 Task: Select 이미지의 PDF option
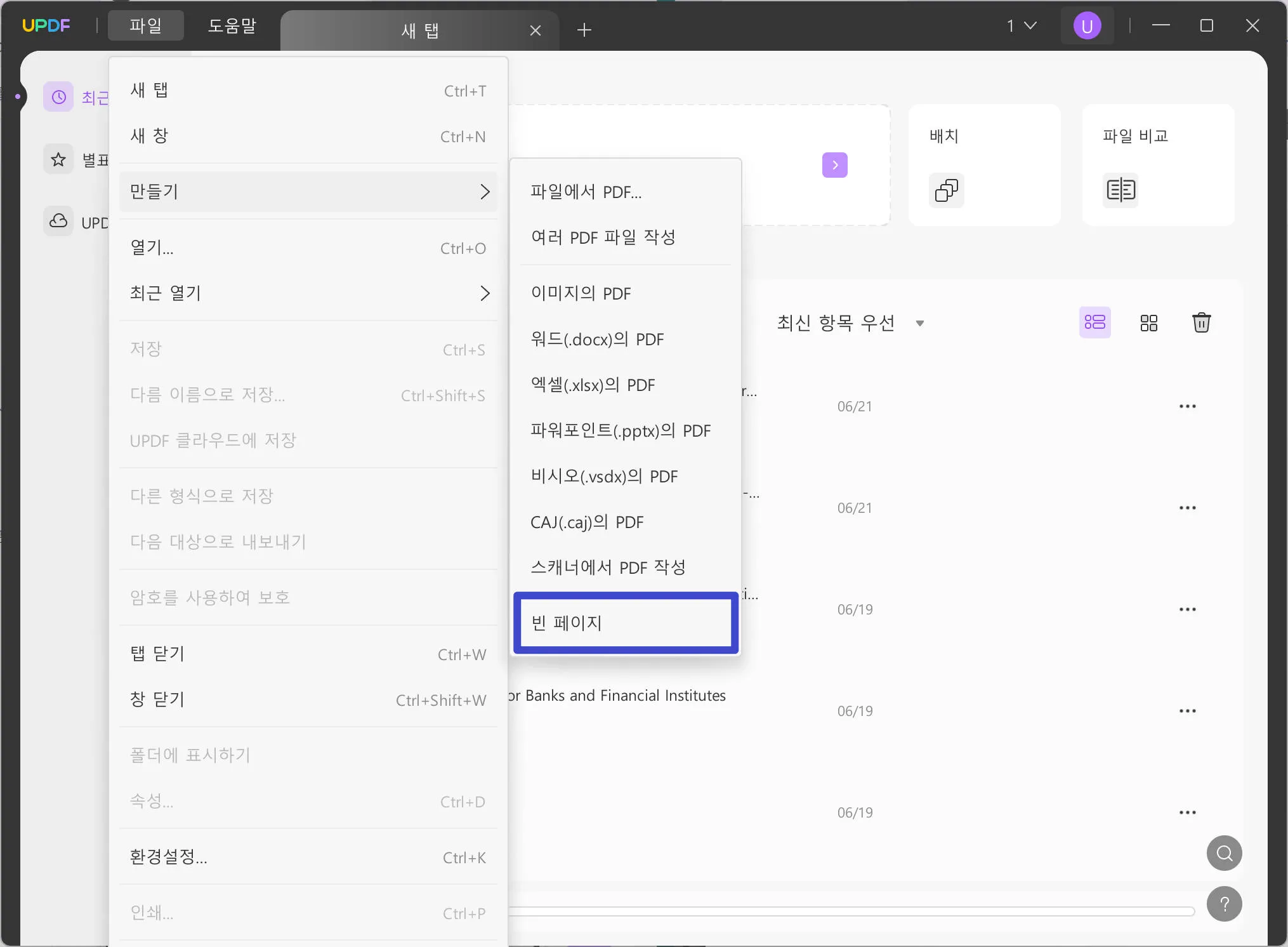[x=626, y=293]
